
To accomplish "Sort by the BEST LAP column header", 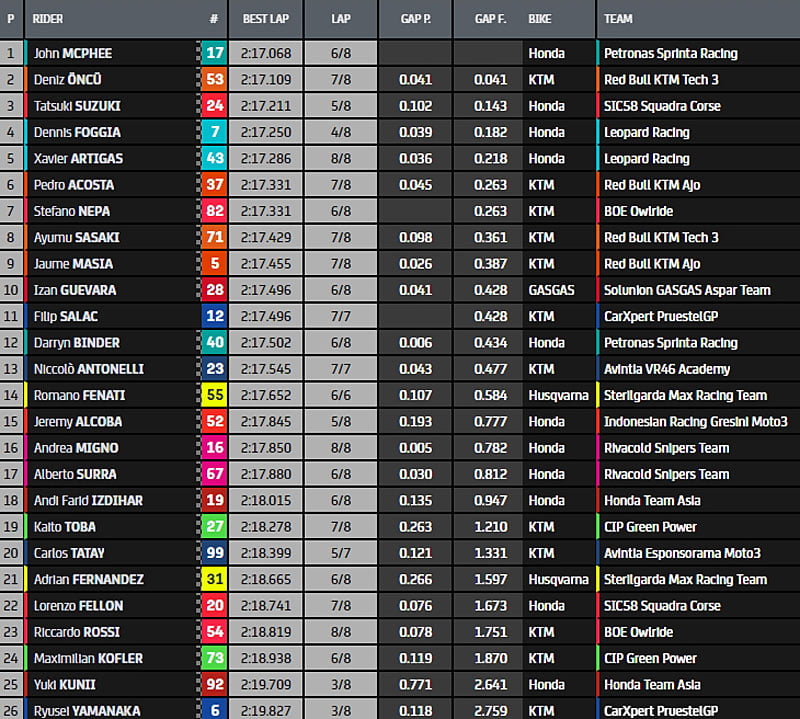I will [267, 19].
